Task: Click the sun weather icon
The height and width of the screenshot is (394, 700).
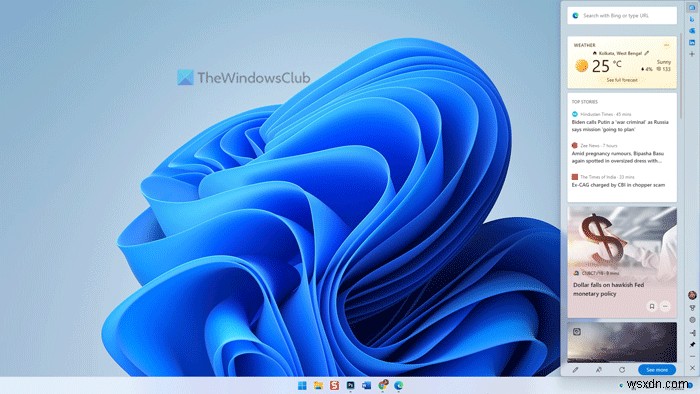Action: pyautogui.click(x=581, y=66)
